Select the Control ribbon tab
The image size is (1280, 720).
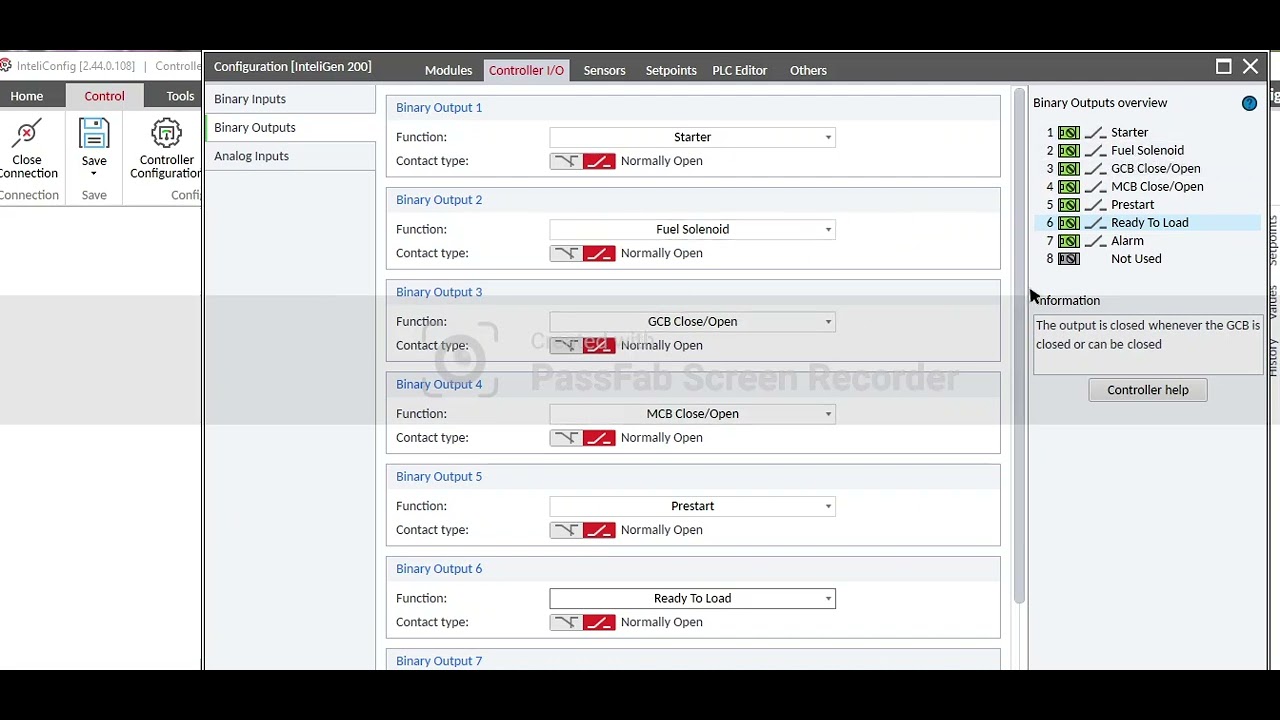coord(104,96)
